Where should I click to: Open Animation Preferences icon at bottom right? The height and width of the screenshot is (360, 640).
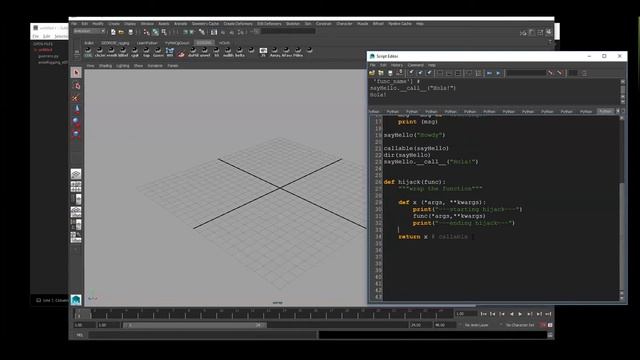click(550, 325)
